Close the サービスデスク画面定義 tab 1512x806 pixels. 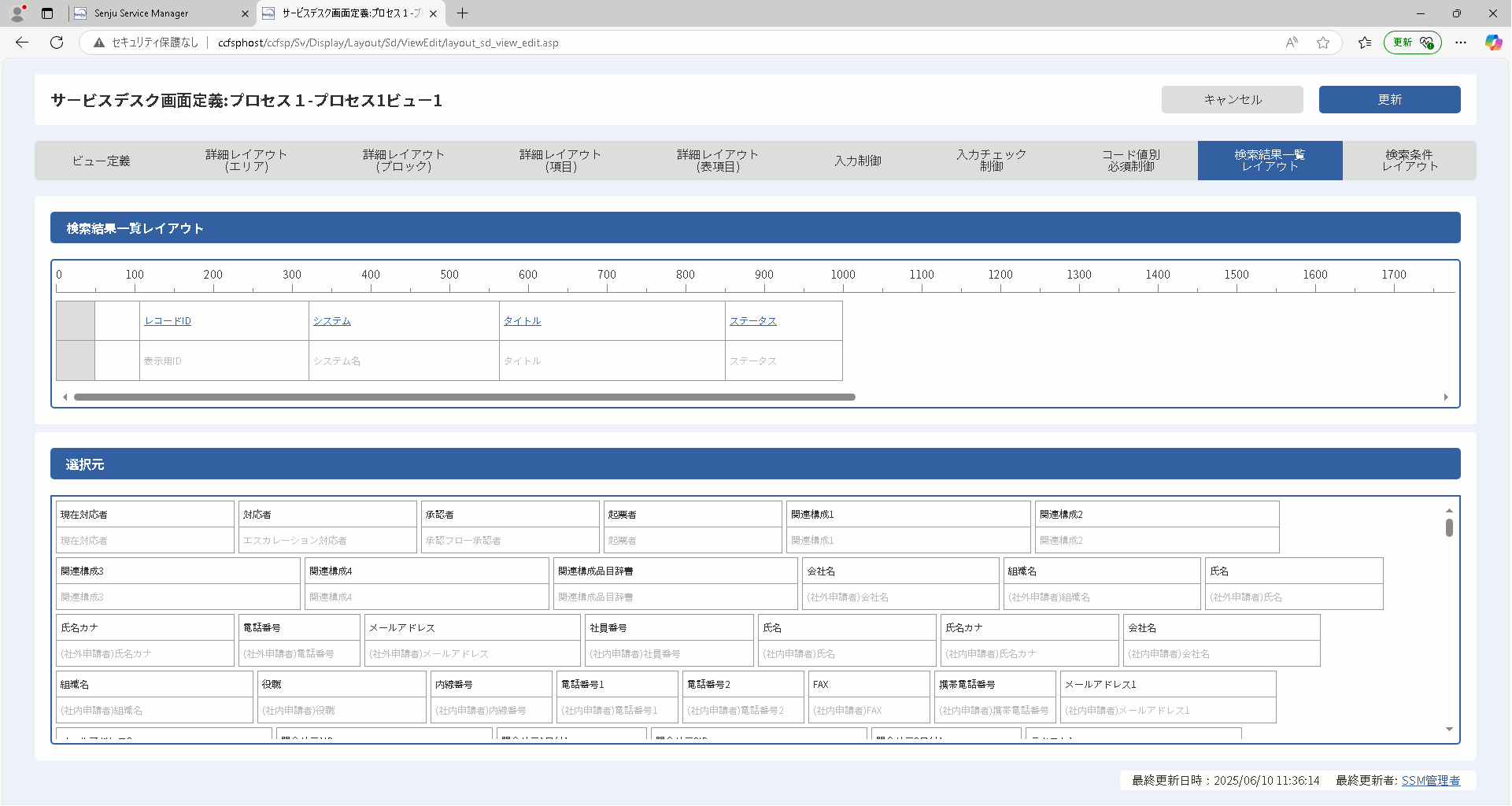point(434,13)
